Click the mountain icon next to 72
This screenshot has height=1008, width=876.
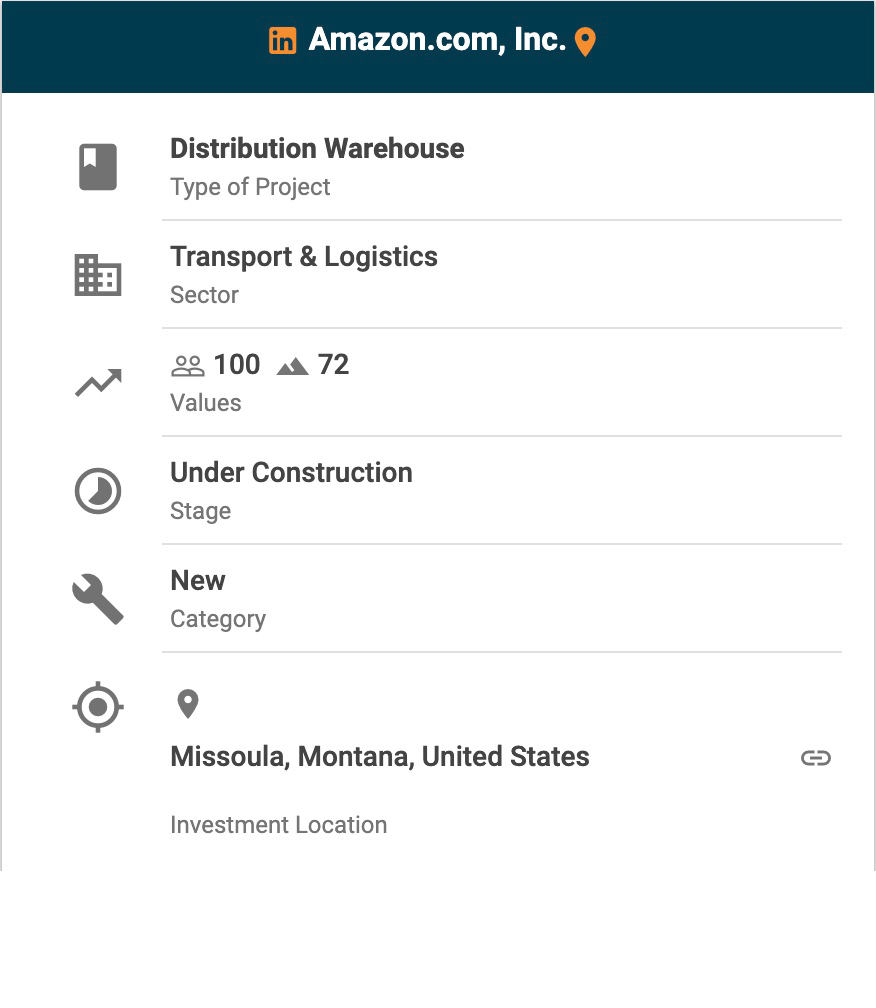pos(292,367)
